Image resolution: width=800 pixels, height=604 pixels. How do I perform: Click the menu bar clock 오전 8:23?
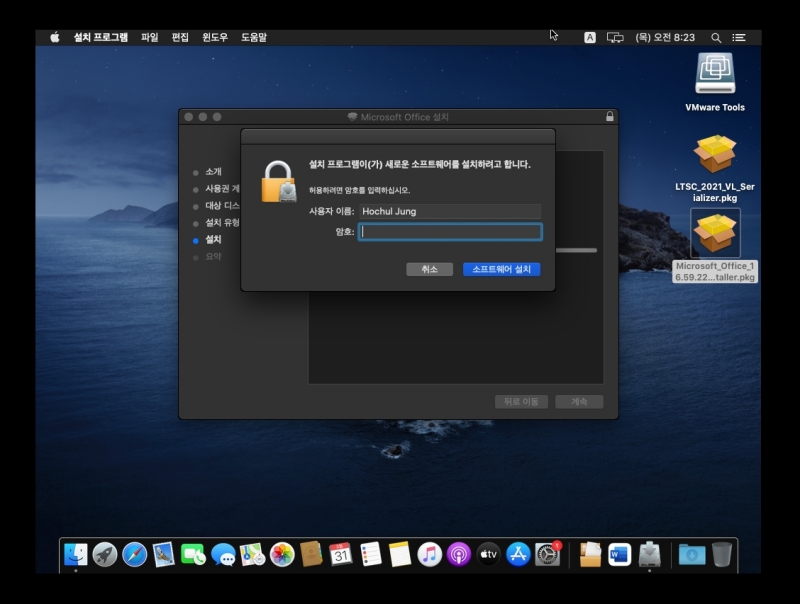pos(665,37)
